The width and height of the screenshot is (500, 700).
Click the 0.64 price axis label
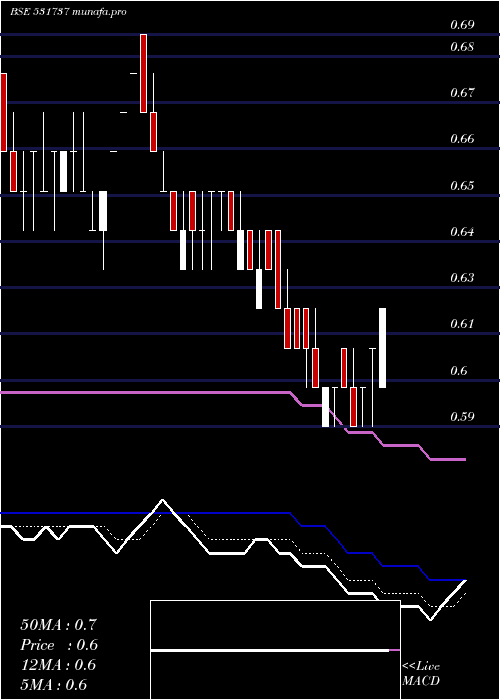462,232
